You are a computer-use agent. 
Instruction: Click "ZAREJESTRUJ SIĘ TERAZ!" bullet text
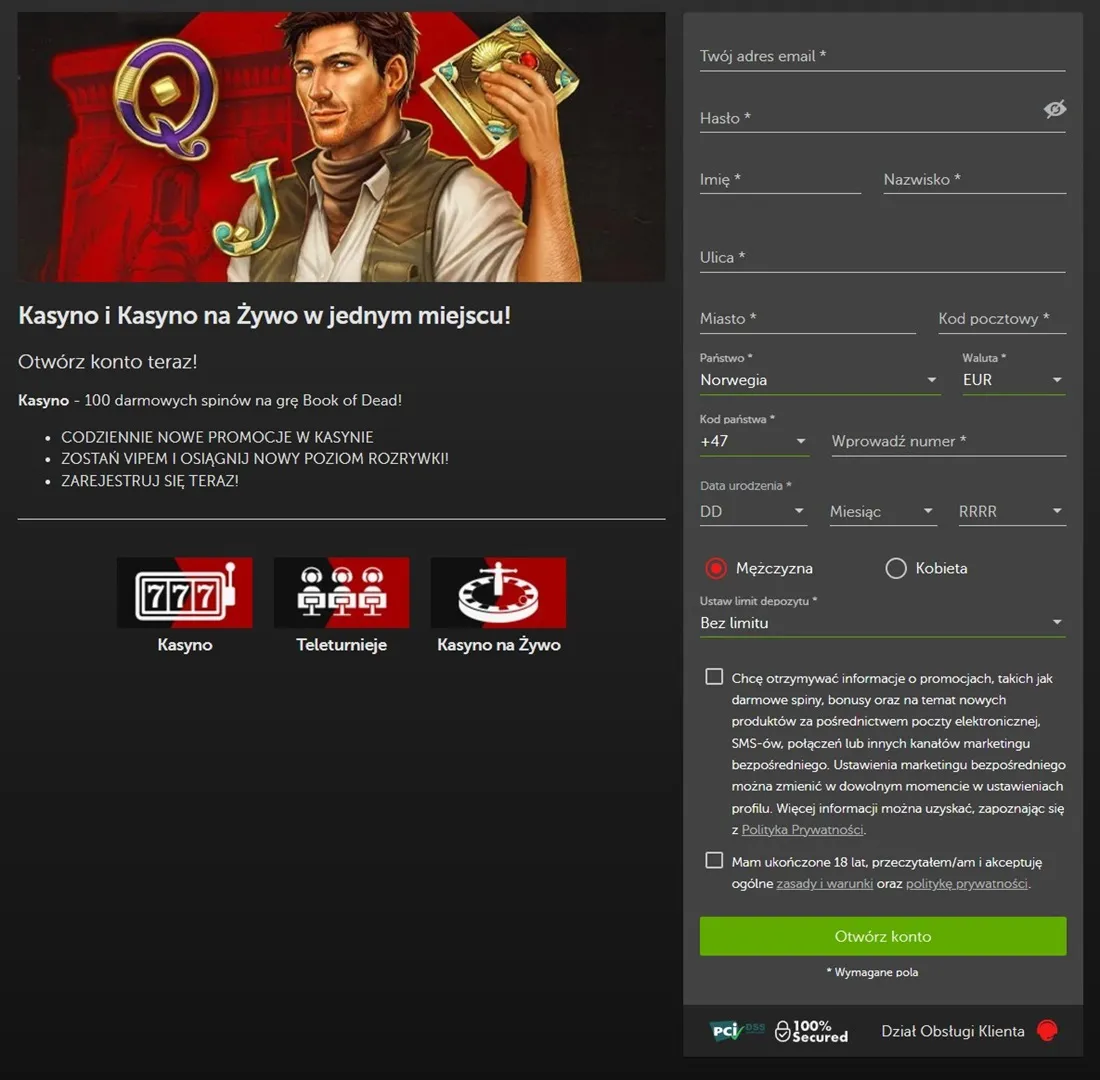tap(149, 481)
